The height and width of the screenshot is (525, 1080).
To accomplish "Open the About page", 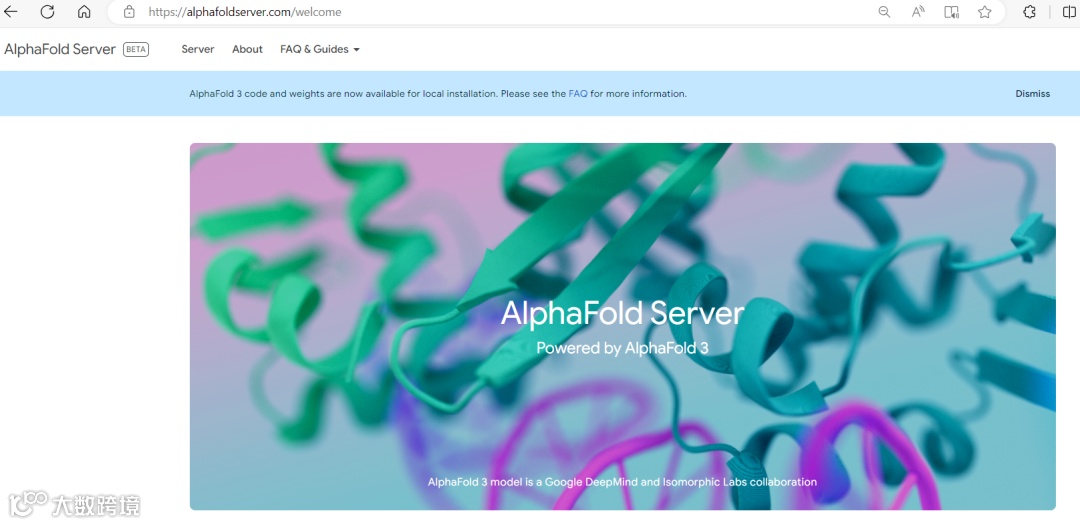I will click(247, 49).
